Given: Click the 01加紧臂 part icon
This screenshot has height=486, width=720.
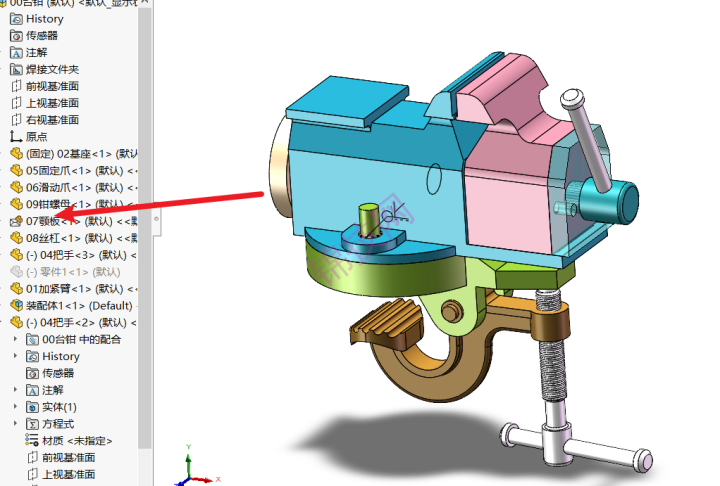Looking at the screenshot, I should 16,288.
